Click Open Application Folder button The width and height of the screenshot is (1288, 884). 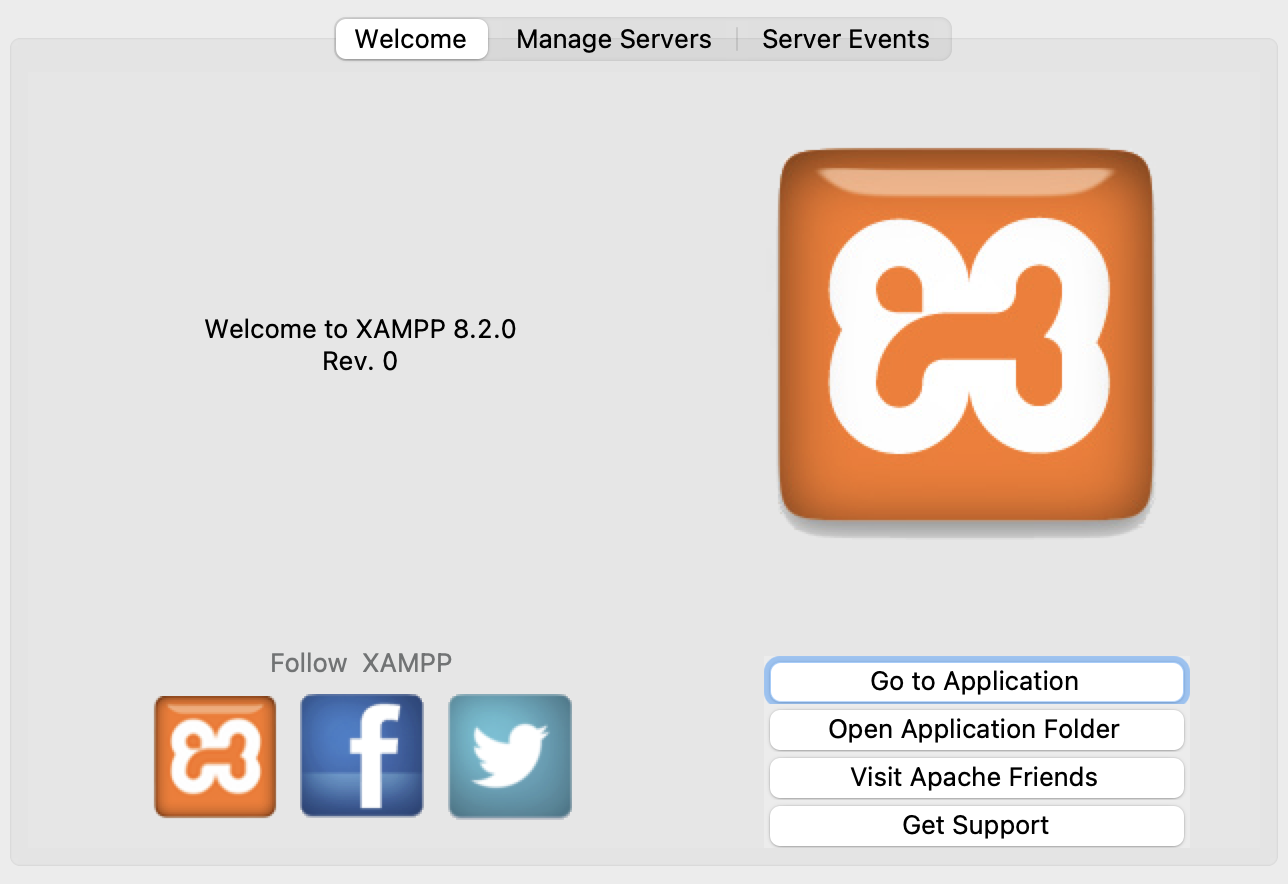coord(976,730)
